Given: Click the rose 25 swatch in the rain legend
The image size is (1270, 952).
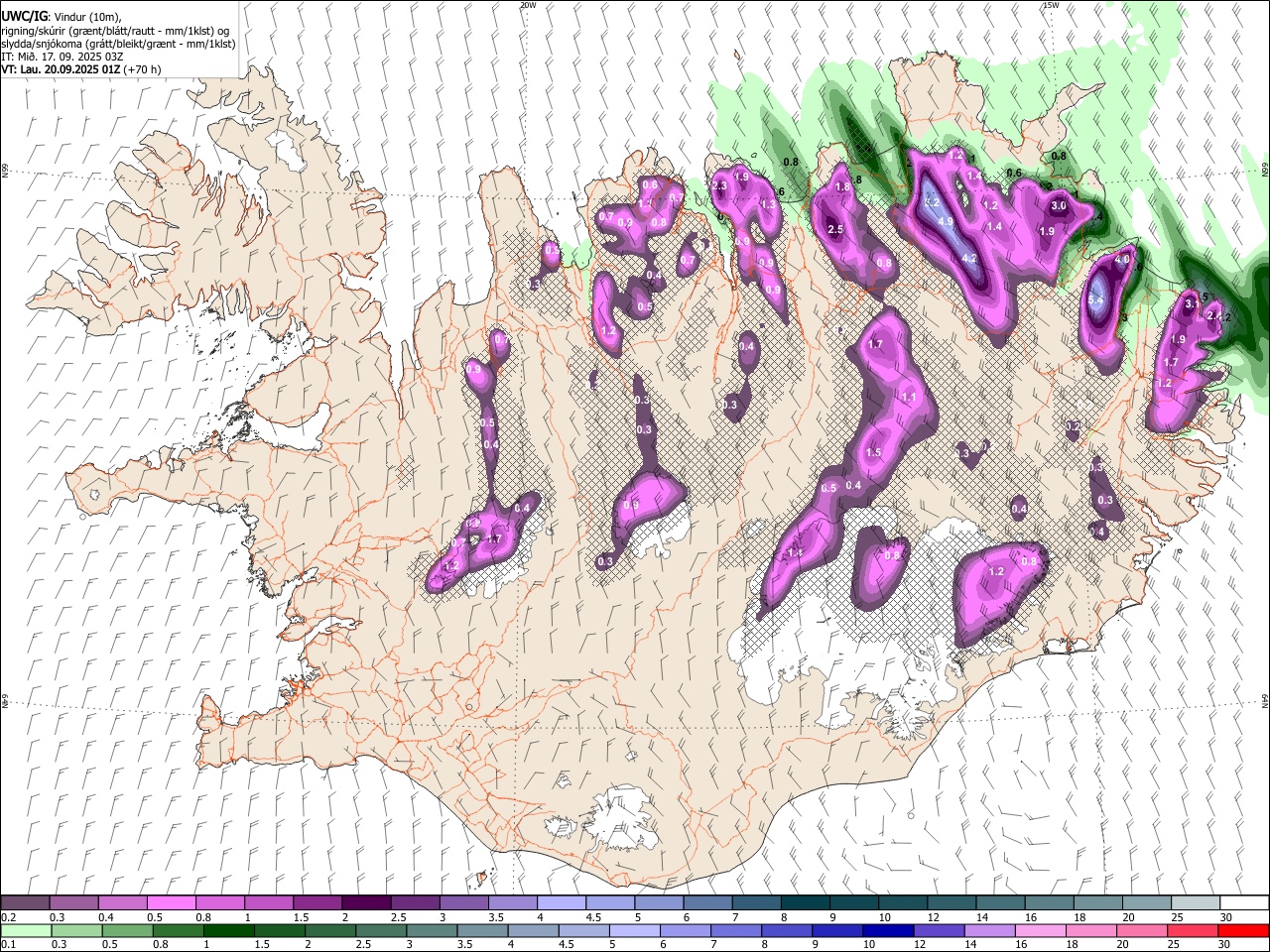Looking at the screenshot, I should point(1194,930).
